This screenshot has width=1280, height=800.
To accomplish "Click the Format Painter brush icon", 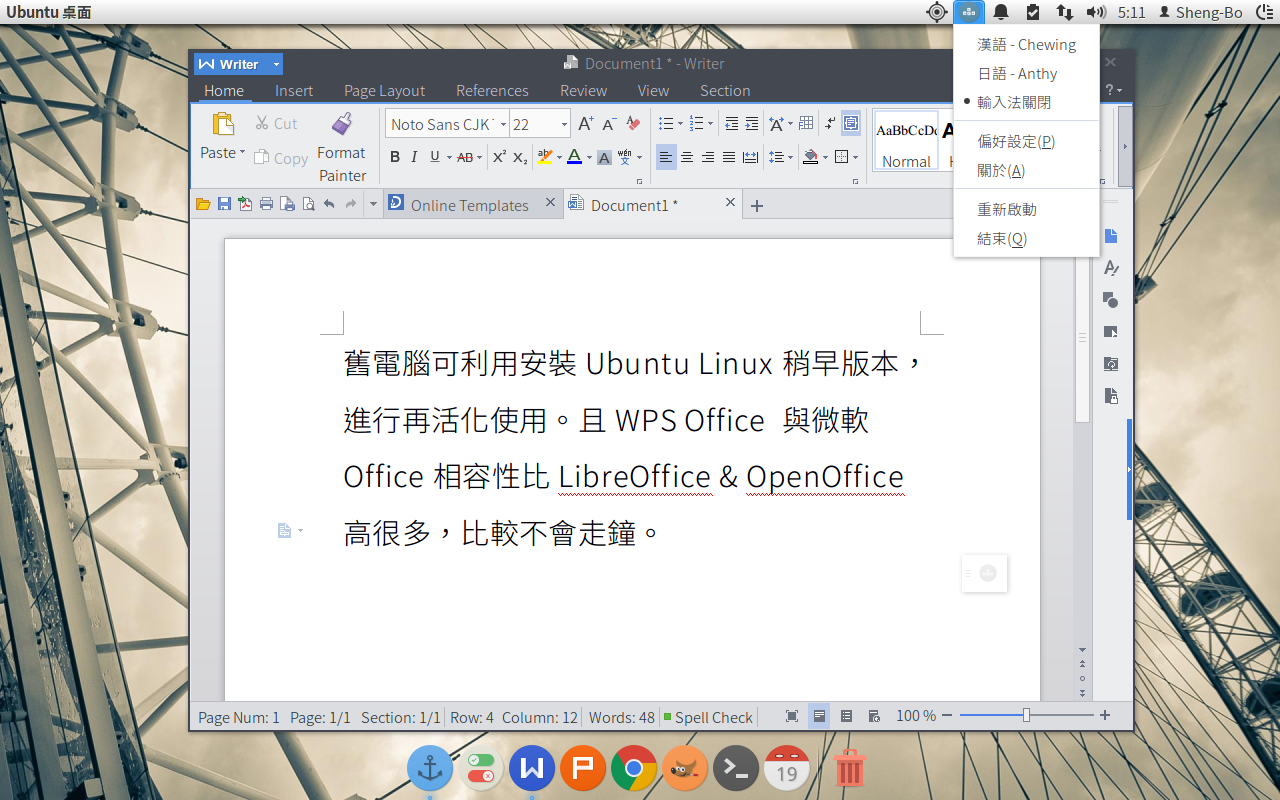I will [x=342, y=124].
